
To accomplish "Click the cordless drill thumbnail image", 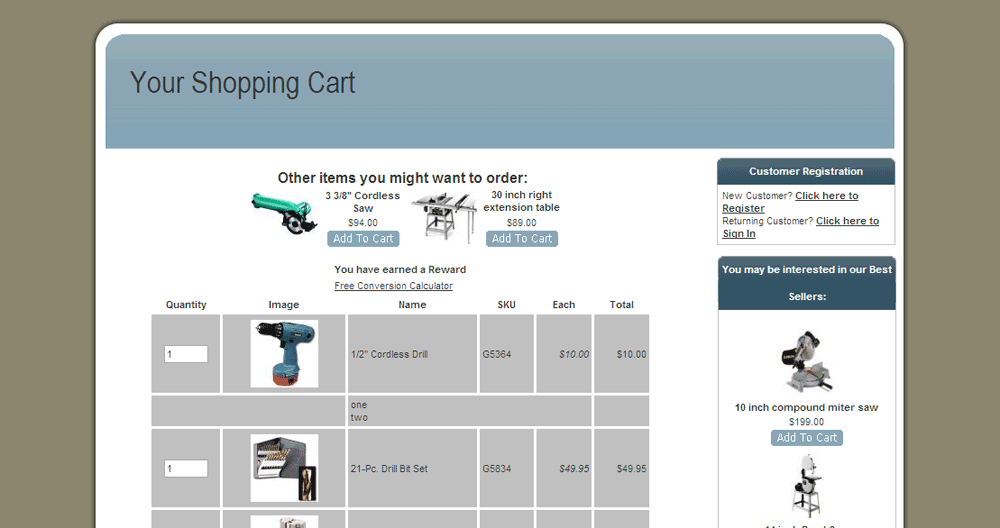I will tap(284, 354).
